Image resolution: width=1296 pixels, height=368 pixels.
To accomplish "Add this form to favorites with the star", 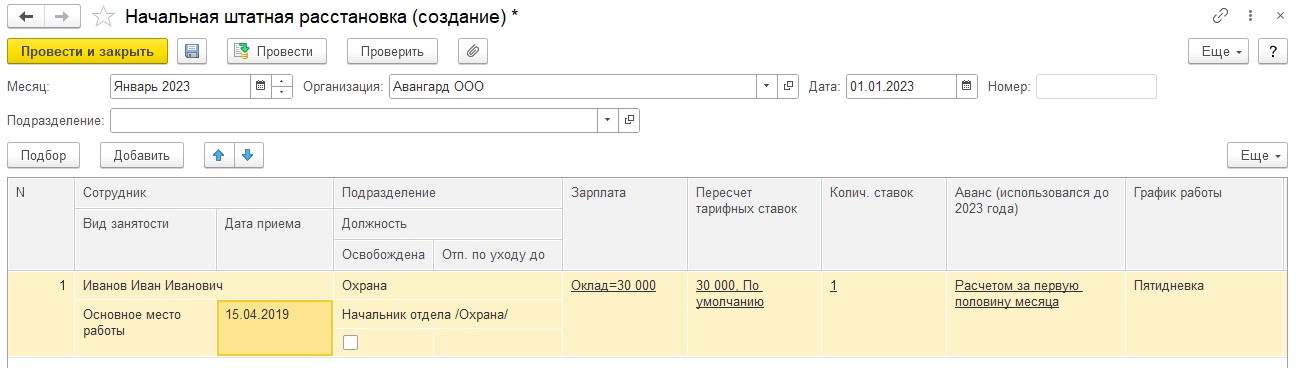I will click(102, 16).
